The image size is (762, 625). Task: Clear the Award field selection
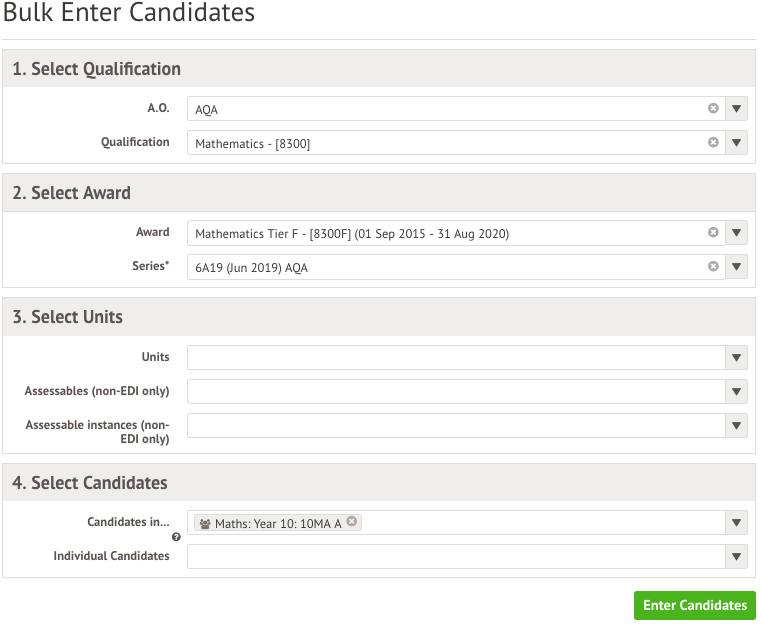point(713,232)
